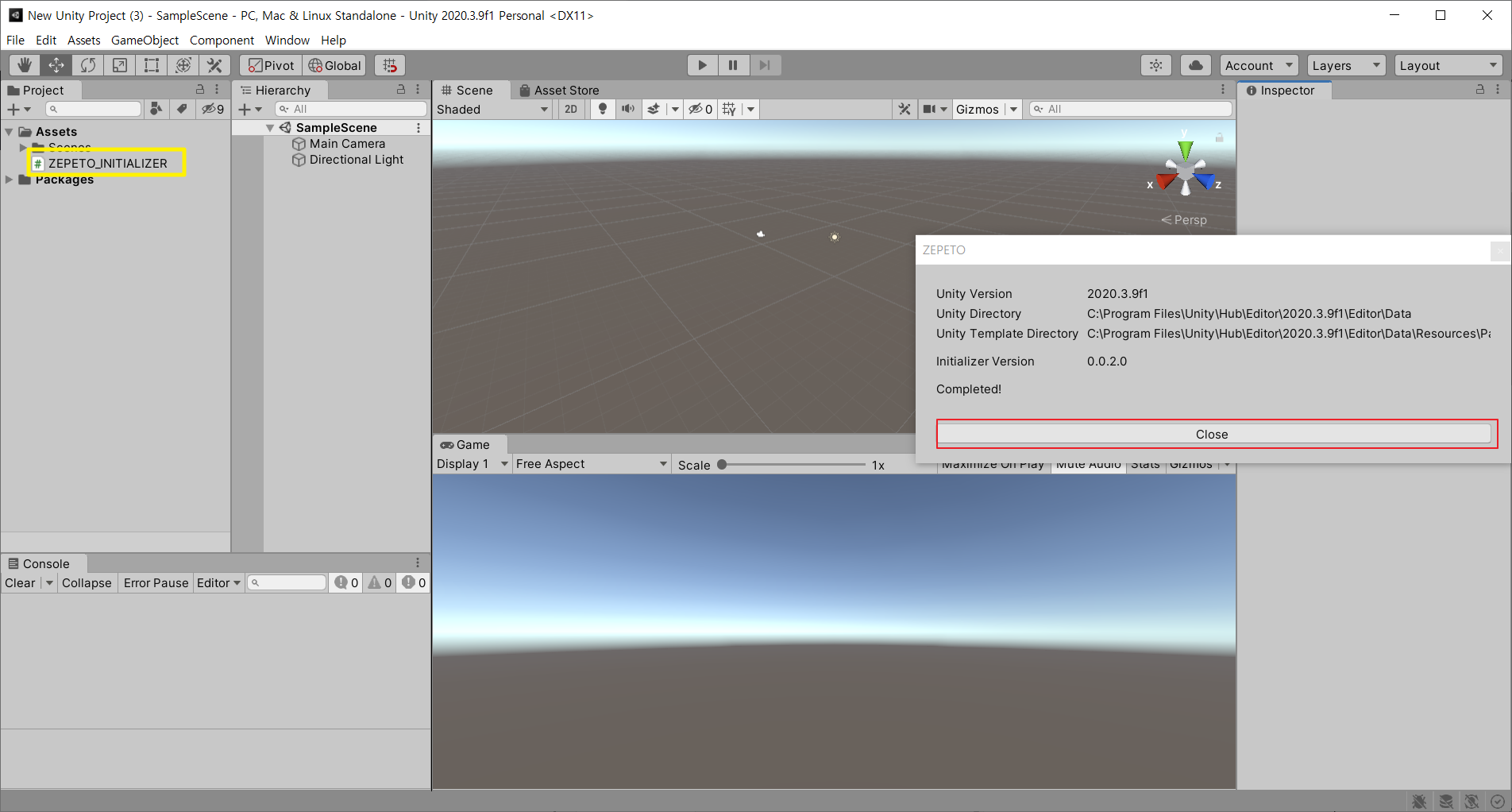Toggle 2D view mode
Viewport: 1512px width, 812px height.
pyautogui.click(x=571, y=109)
